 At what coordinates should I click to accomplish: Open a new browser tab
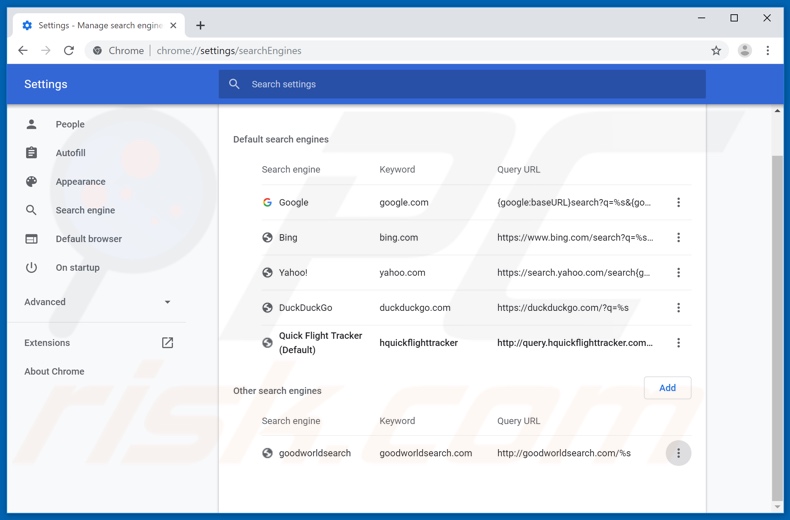(200, 25)
